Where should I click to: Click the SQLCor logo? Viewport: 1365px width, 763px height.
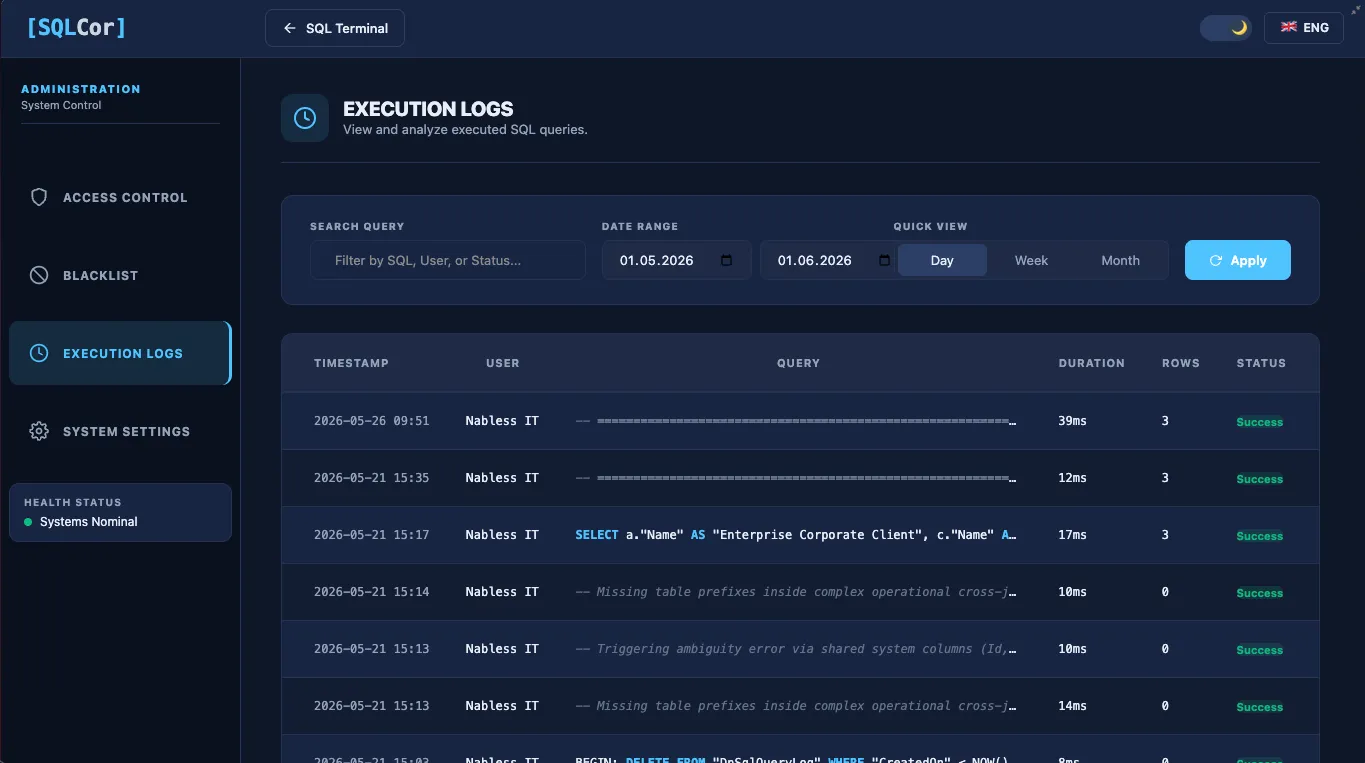click(x=77, y=27)
